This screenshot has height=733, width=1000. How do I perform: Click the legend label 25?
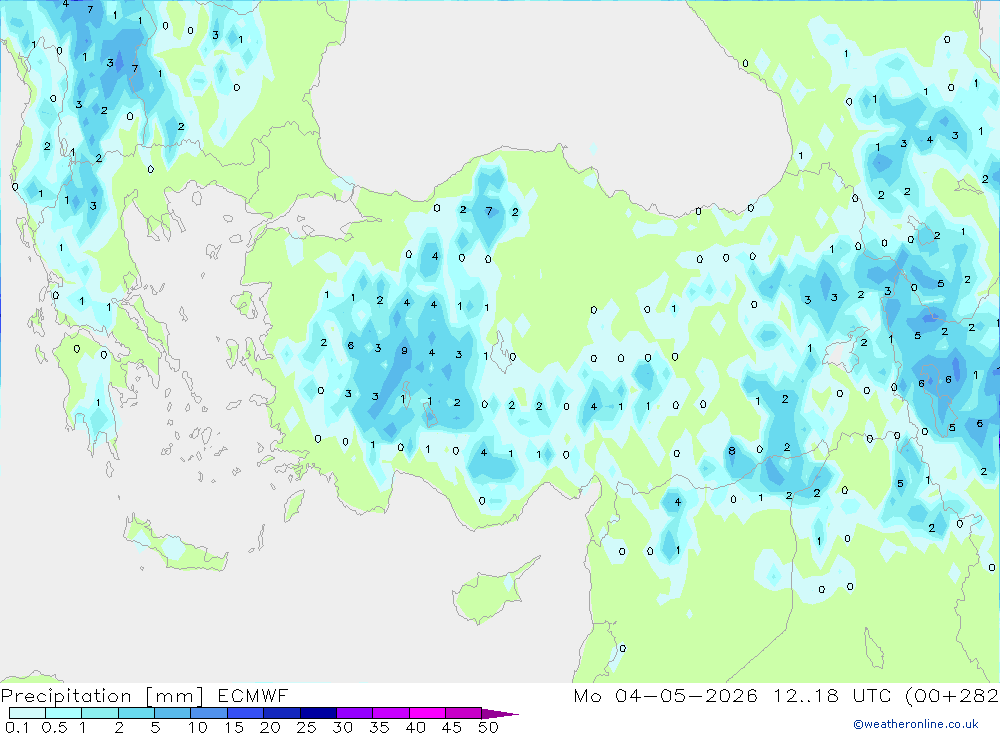[x=307, y=727]
